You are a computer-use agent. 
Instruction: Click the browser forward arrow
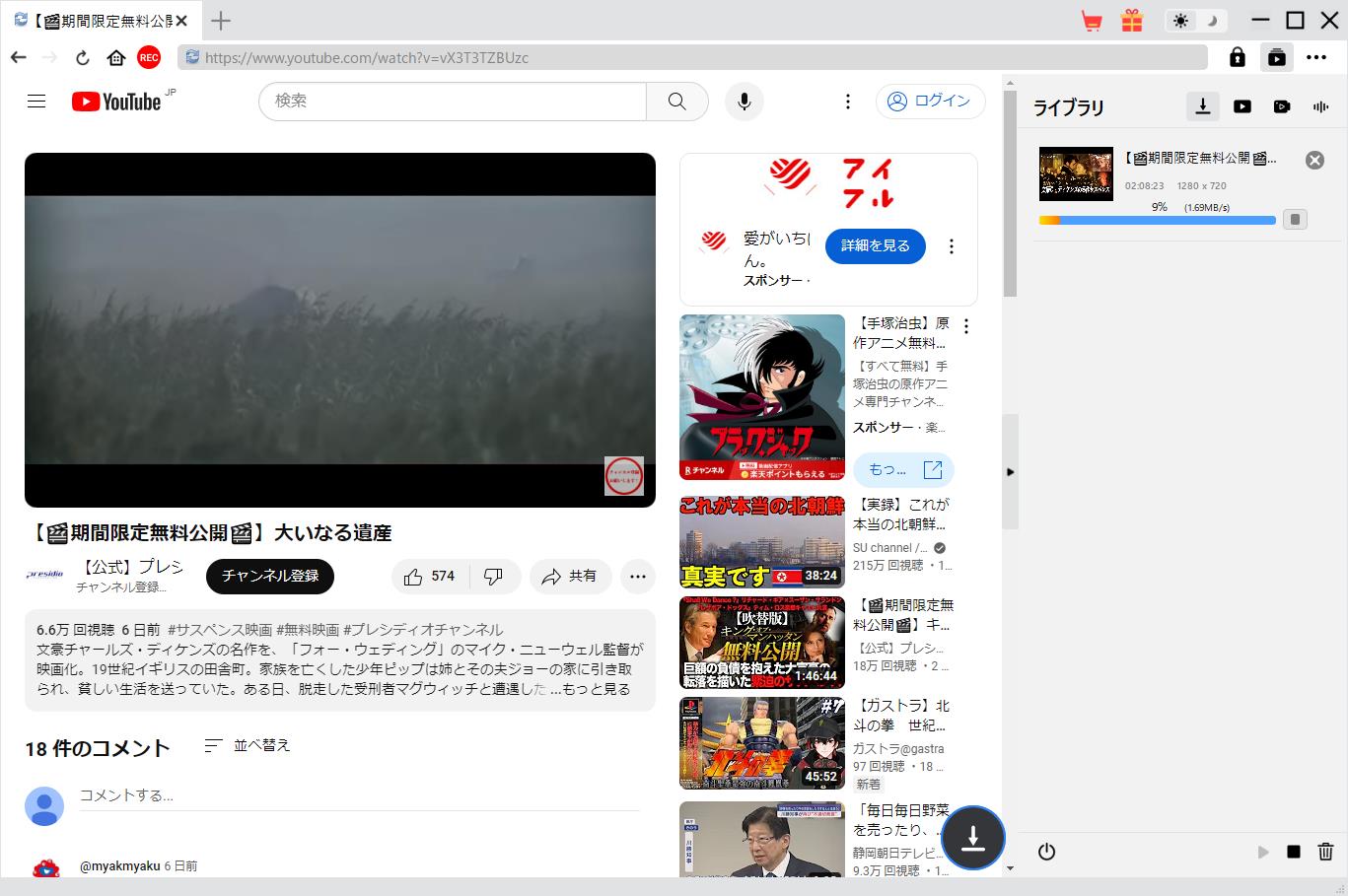click(x=49, y=57)
